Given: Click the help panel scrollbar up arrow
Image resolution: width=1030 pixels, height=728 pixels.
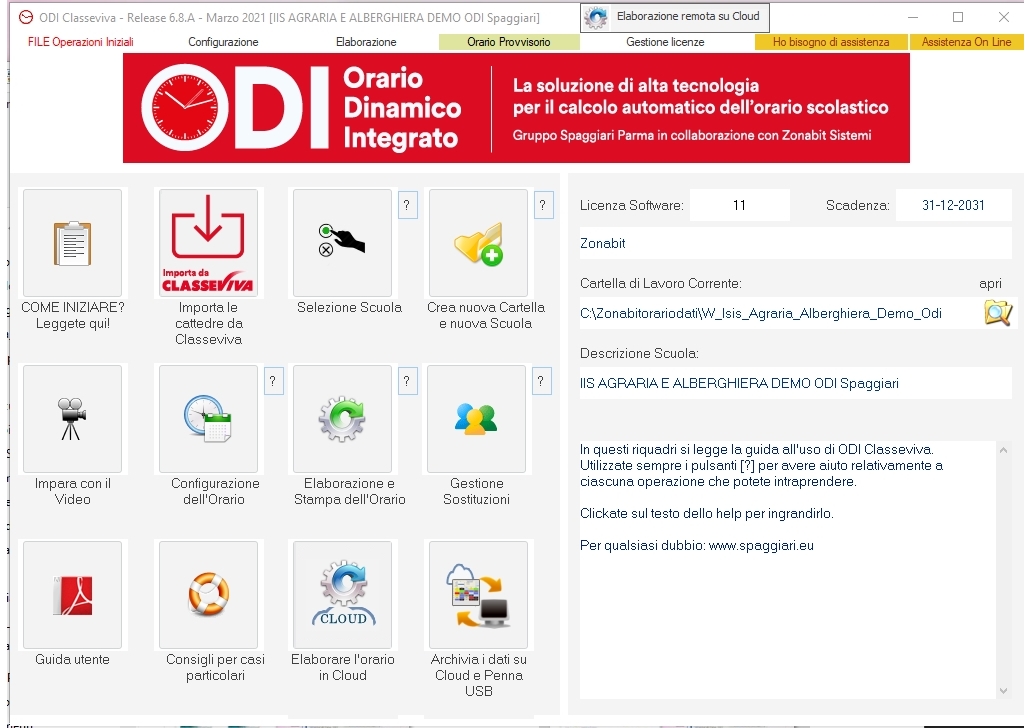Looking at the screenshot, I should click(x=1003, y=450).
